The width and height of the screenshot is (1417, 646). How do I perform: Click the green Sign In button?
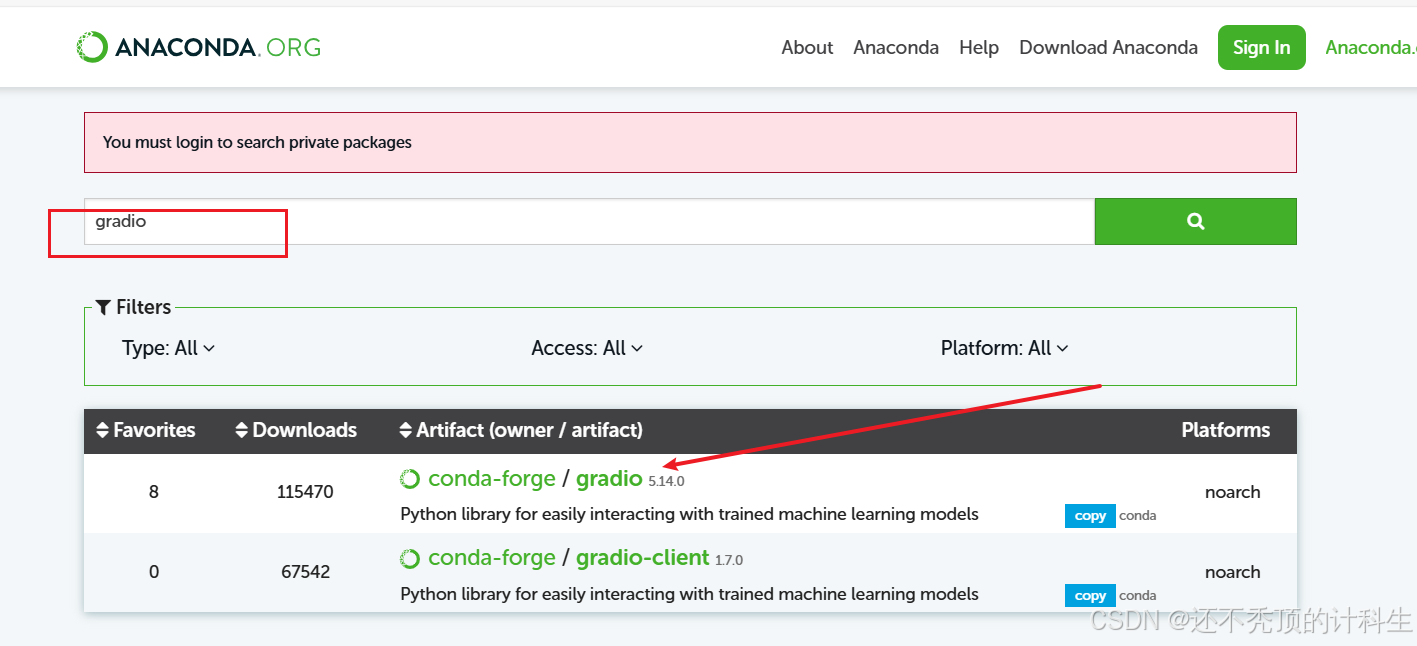(1262, 47)
